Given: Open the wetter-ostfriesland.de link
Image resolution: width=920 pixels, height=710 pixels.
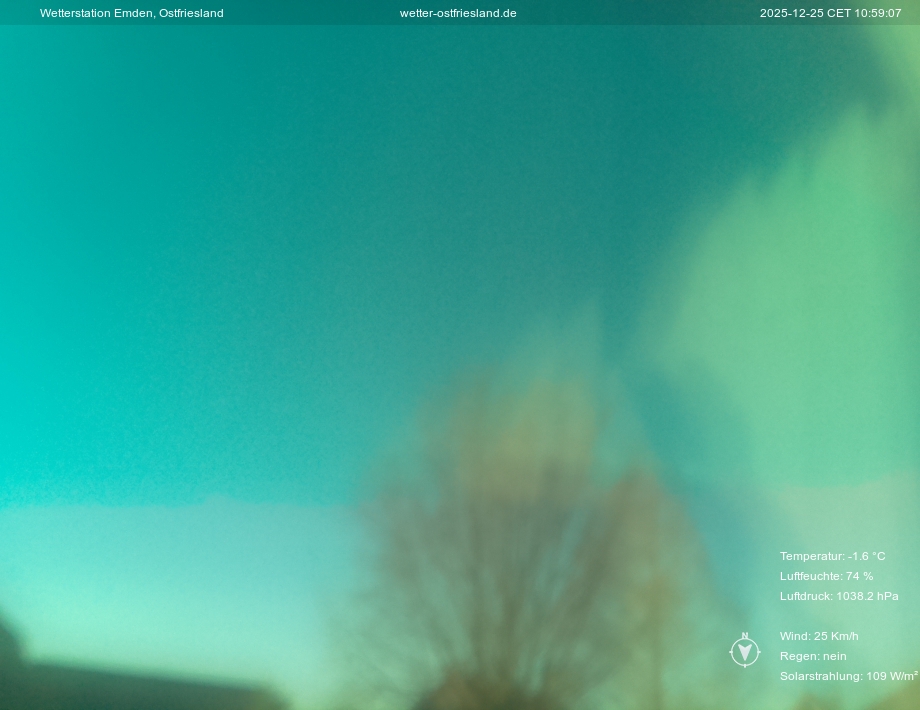Looking at the screenshot, I should [458, 13].
